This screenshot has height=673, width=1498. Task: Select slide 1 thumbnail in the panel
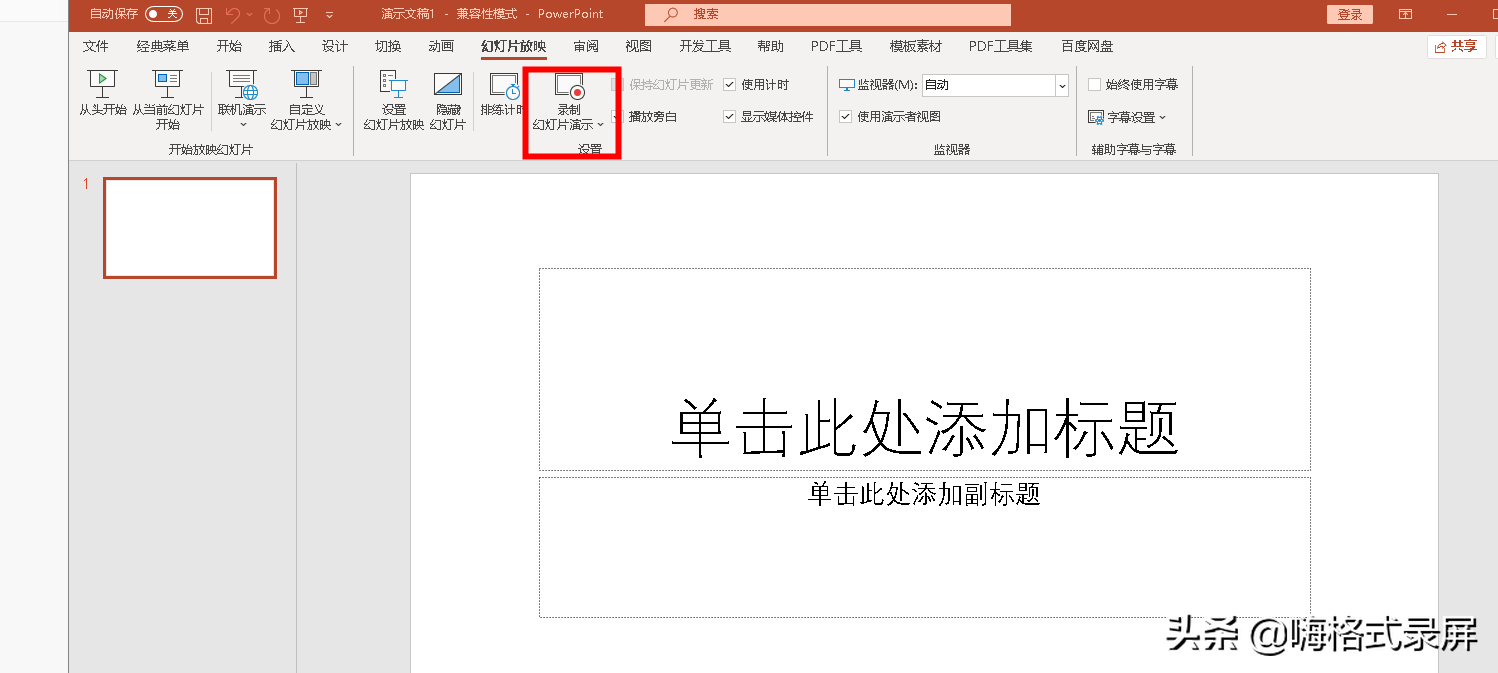point(190,228)
